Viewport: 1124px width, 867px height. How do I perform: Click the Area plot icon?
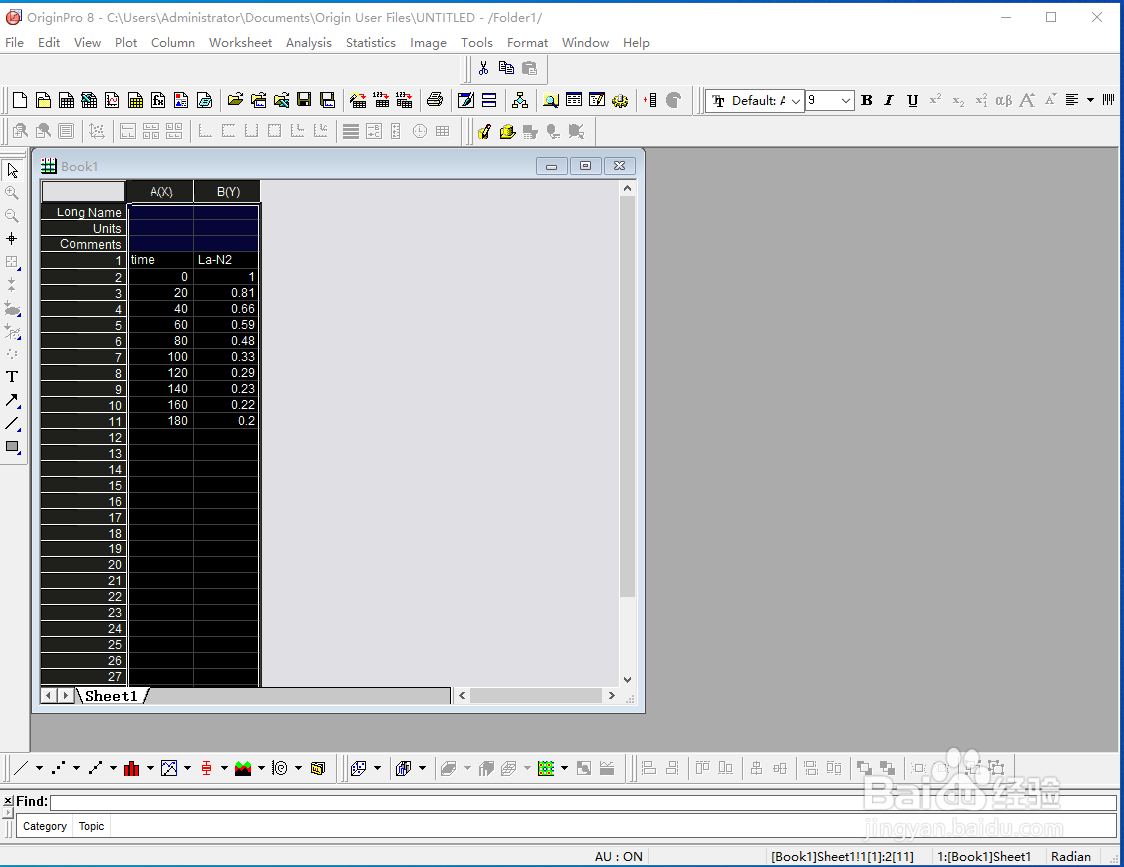[243, 768]
